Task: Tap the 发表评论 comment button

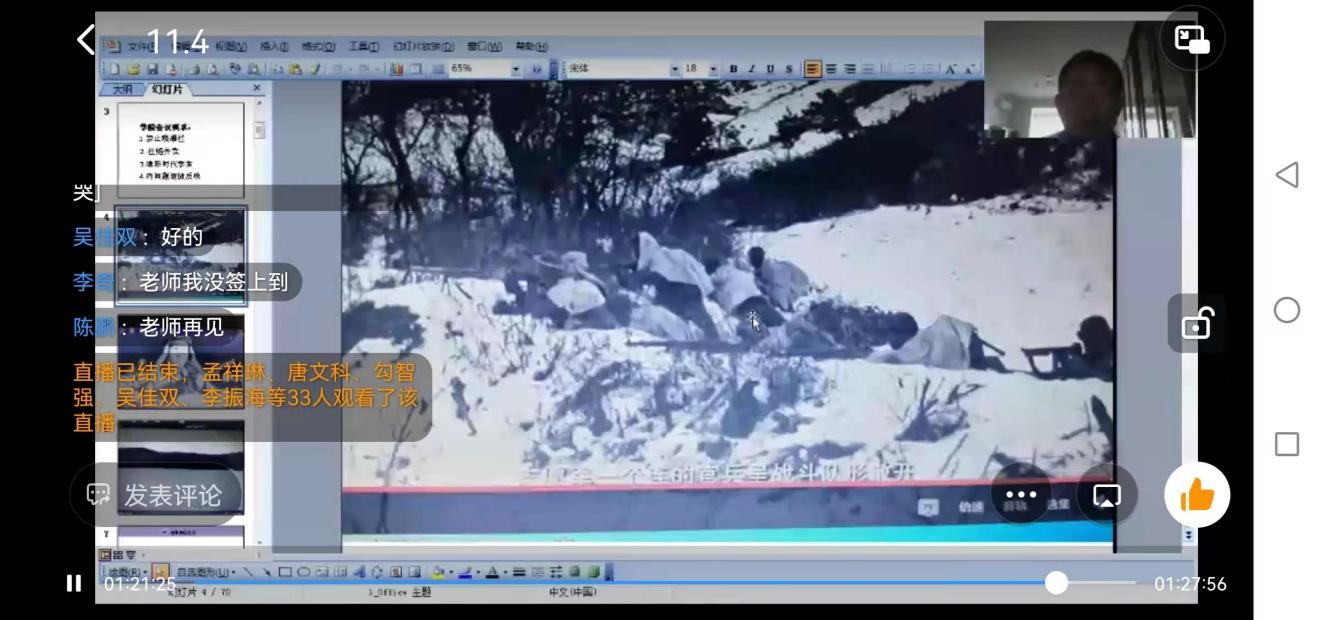Action: [x=155, y=495]
